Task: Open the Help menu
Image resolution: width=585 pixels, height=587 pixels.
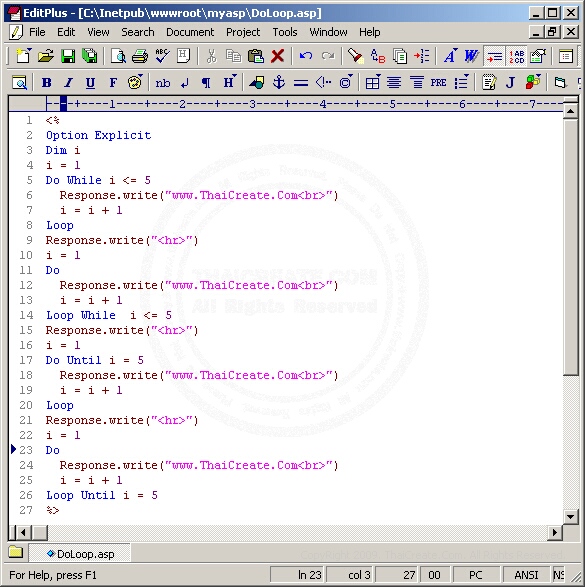Action: tap(369, 32)
